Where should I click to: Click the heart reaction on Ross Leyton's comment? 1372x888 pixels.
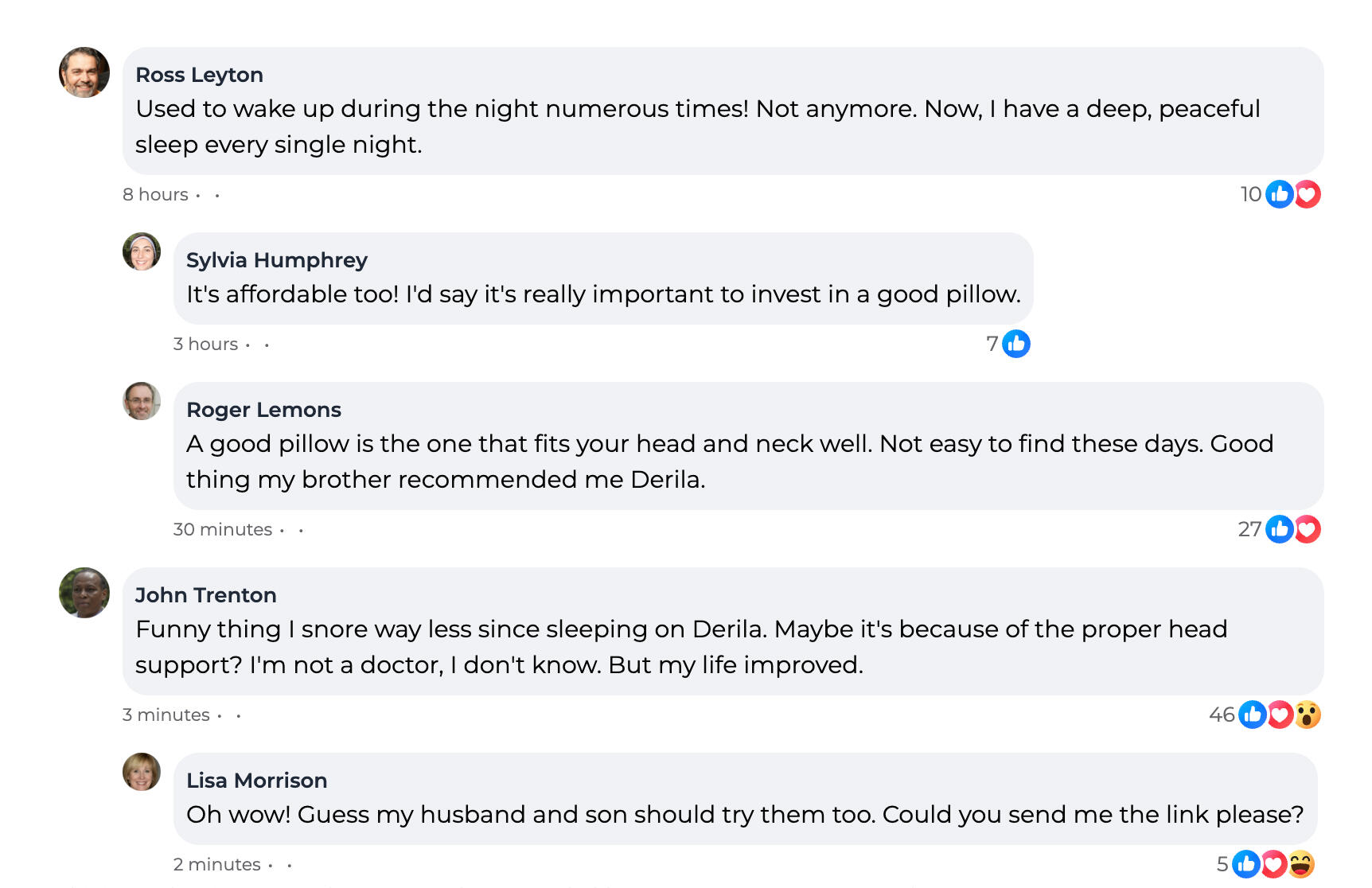click(1308, 194)
